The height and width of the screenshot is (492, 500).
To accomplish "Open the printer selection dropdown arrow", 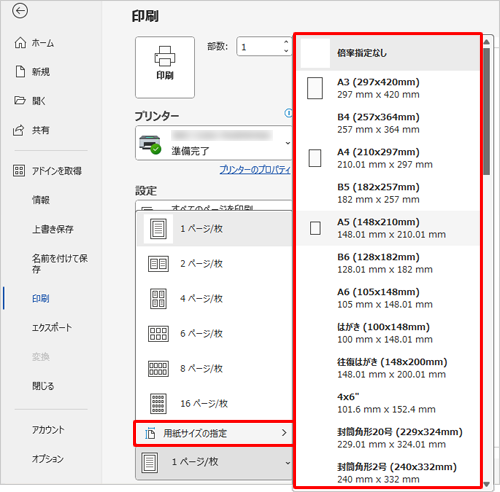I will [x=288, y=143].
